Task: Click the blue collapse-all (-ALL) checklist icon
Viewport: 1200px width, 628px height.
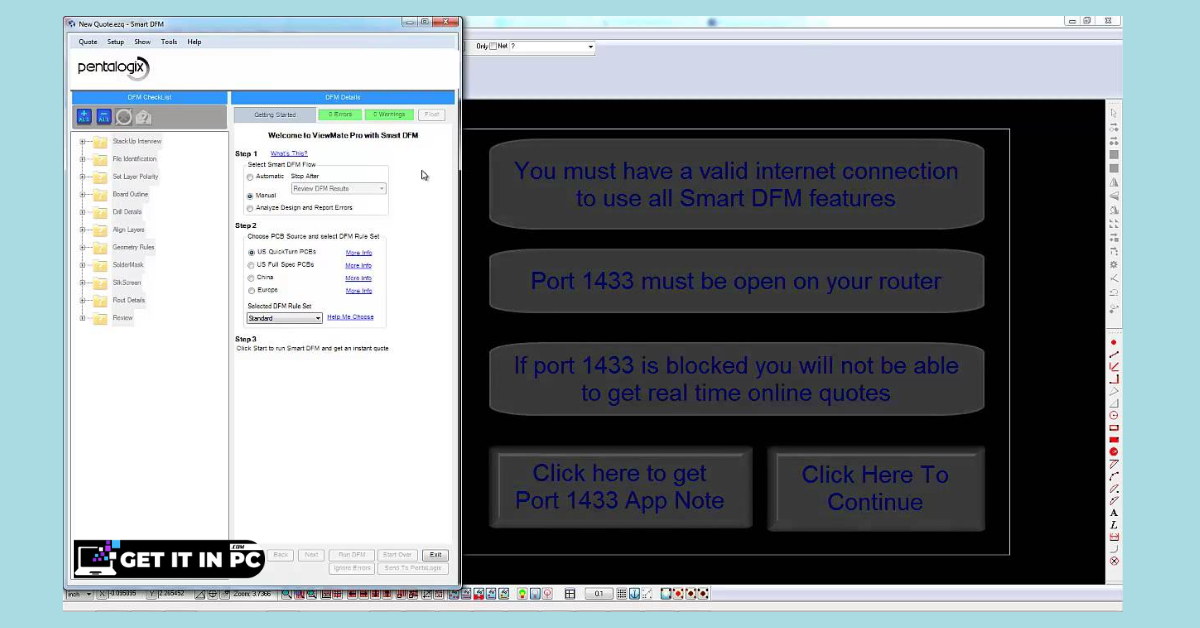Action: coord(104,117)
